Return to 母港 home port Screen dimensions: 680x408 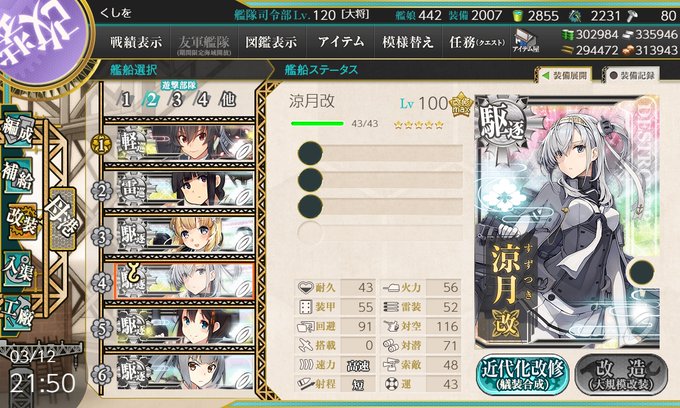(62, 219)
